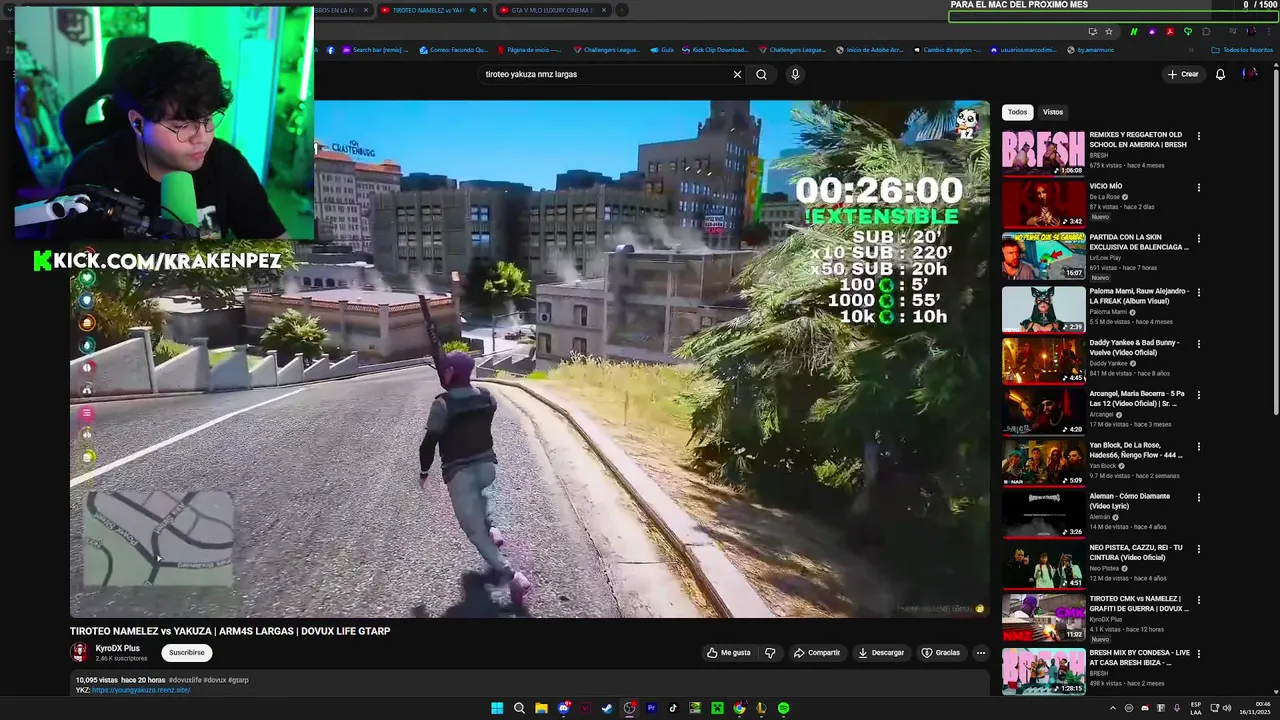Open Minecraft creeper icon in taskbar
The width and height of the screenshot is (1280, 720).
coord(717,708)
